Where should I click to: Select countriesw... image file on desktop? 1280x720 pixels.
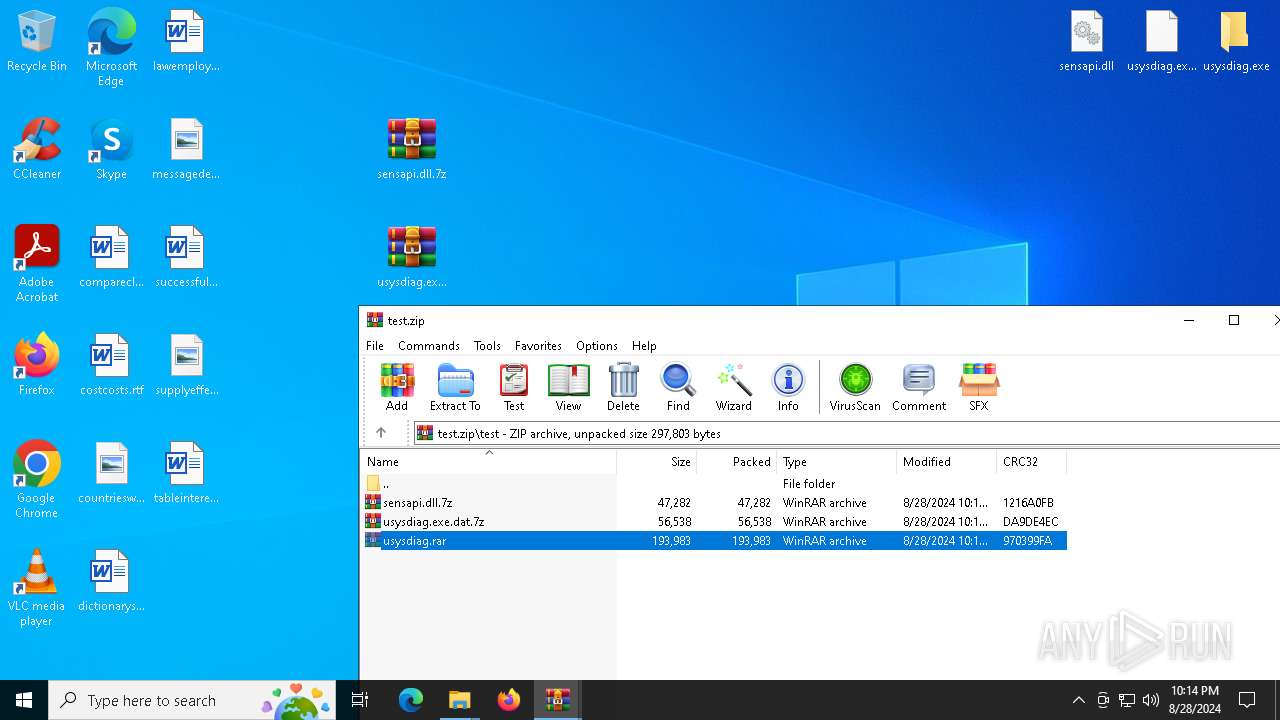click(111, 473)
